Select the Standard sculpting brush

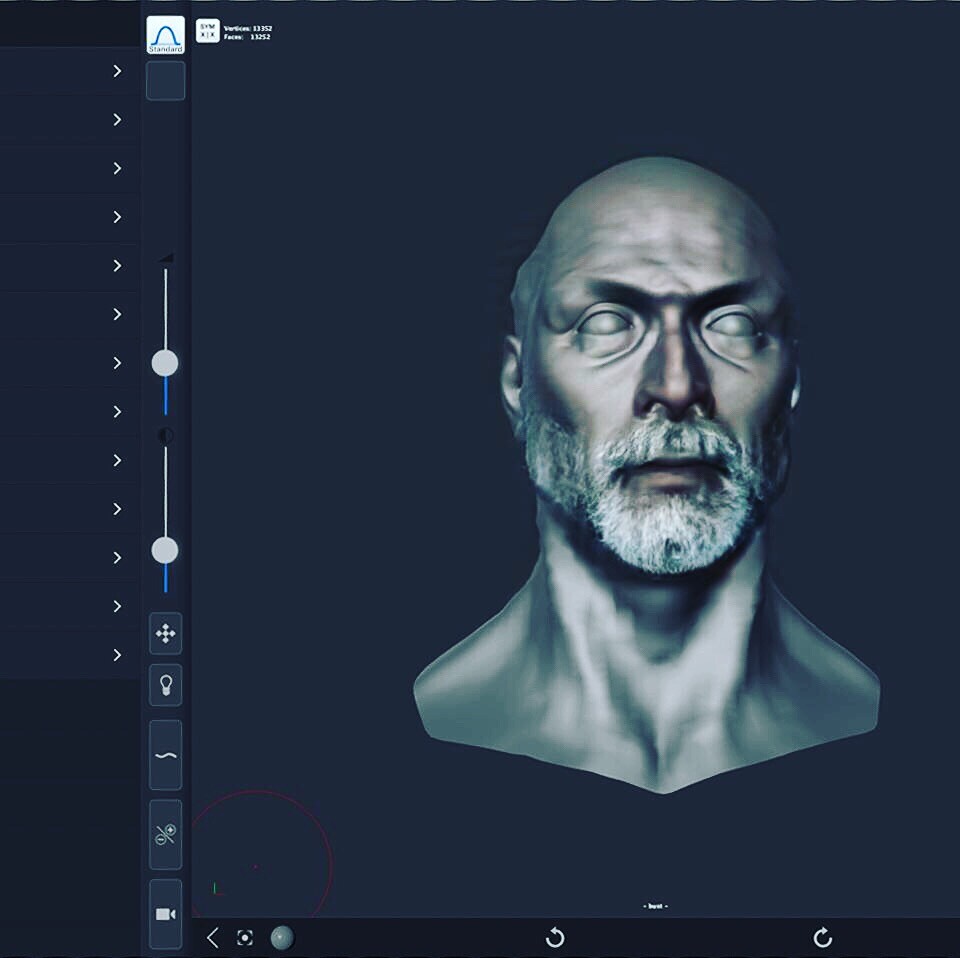click(x=165, y=36)
